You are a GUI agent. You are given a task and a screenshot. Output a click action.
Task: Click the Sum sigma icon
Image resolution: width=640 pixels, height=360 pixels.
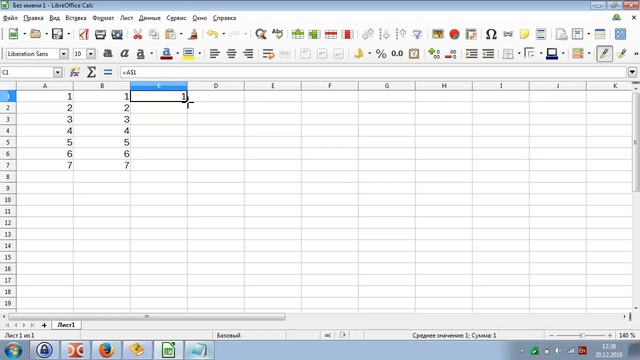91,72
